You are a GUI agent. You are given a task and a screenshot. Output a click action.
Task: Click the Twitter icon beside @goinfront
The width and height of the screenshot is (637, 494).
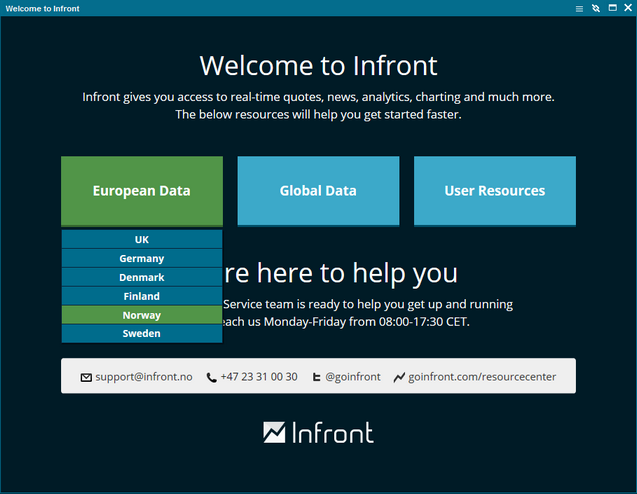[x=316, y=377]
